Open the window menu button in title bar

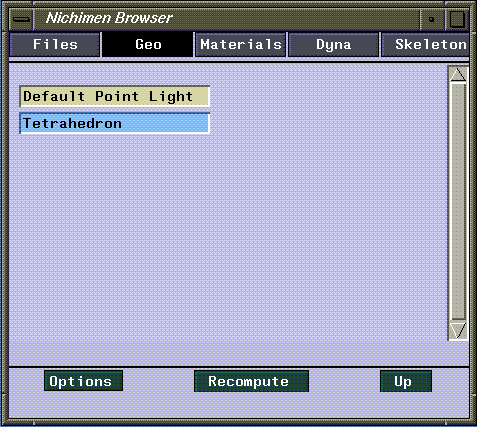22,19
